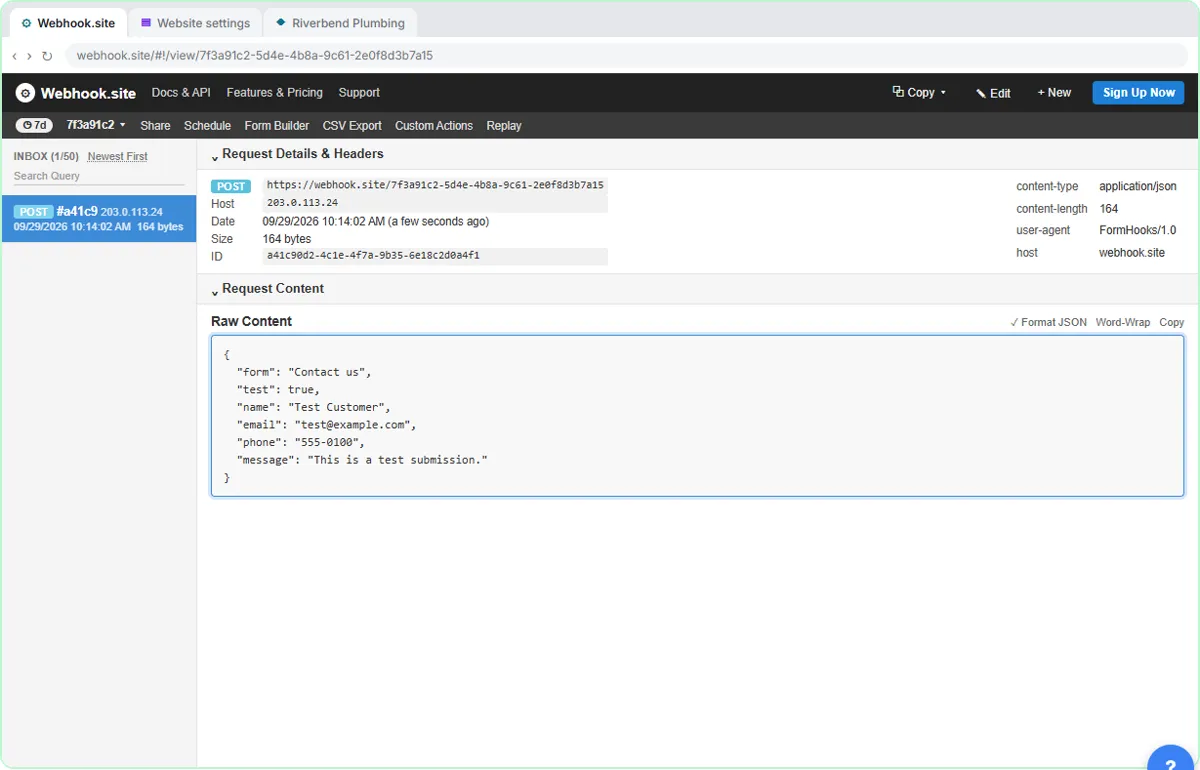Image resolution: width=1200 pixels, height=770 pixels.
Task: Click the Newest First sort link
Action: coord(118,156)
